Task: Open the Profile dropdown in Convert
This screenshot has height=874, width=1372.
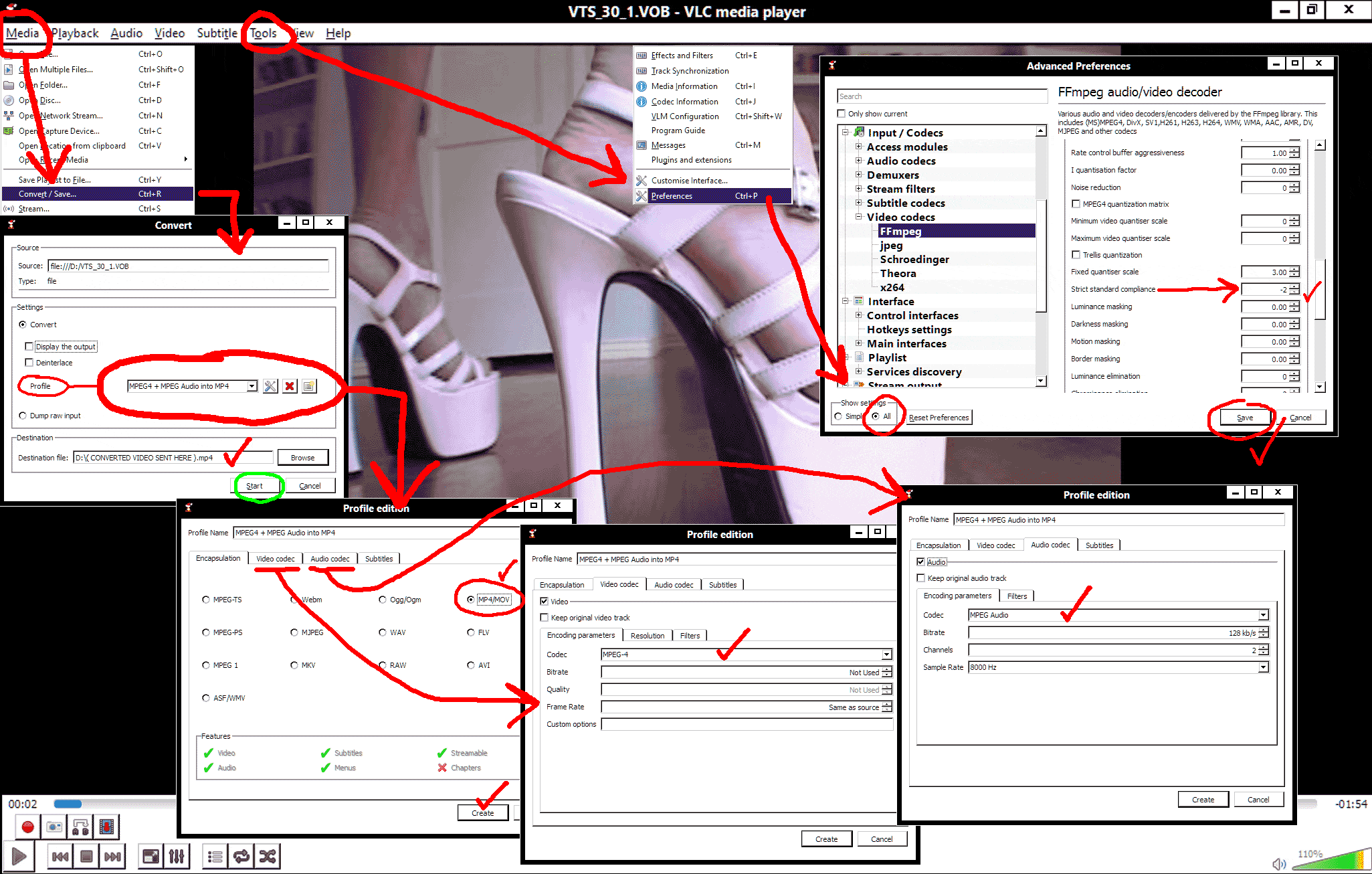Action: coord(252,386)
